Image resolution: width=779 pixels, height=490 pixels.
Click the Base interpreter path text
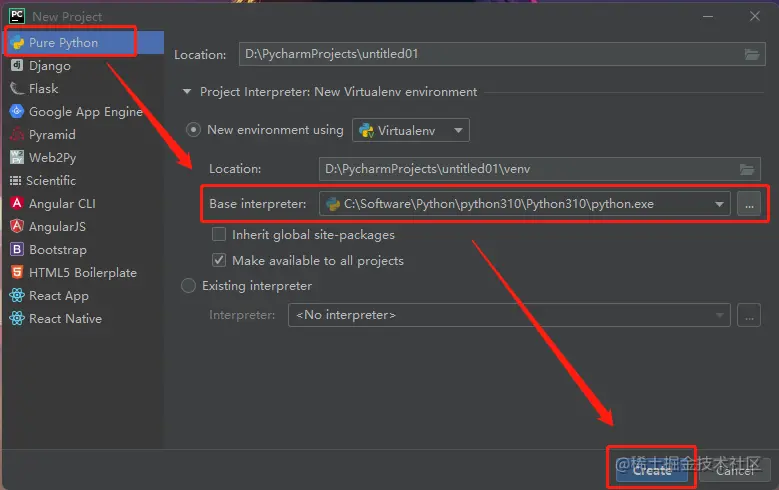499,204
